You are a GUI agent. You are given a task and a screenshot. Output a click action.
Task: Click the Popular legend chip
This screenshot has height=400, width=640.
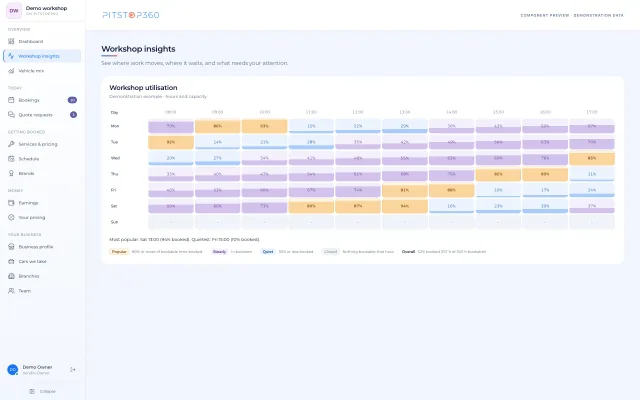click(x=119, y=252)
